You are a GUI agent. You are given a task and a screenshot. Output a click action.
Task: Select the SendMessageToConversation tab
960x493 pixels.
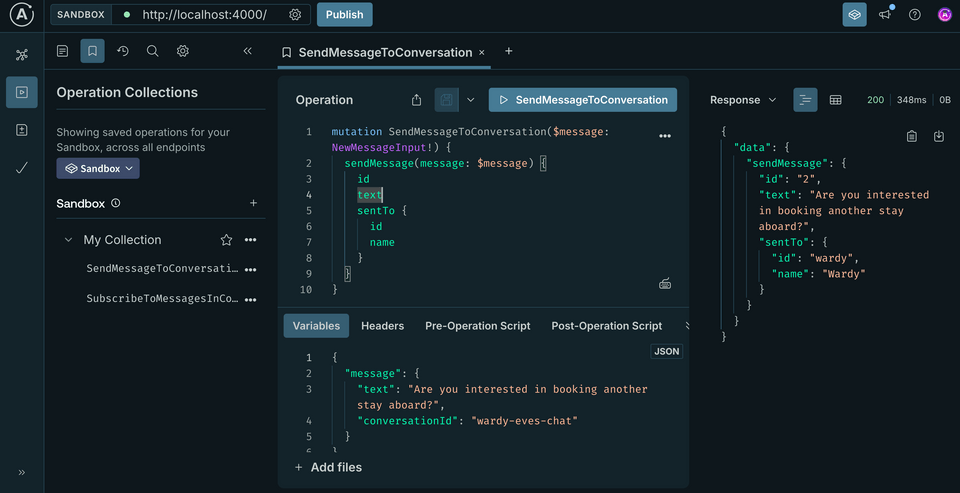click(384, 53)
